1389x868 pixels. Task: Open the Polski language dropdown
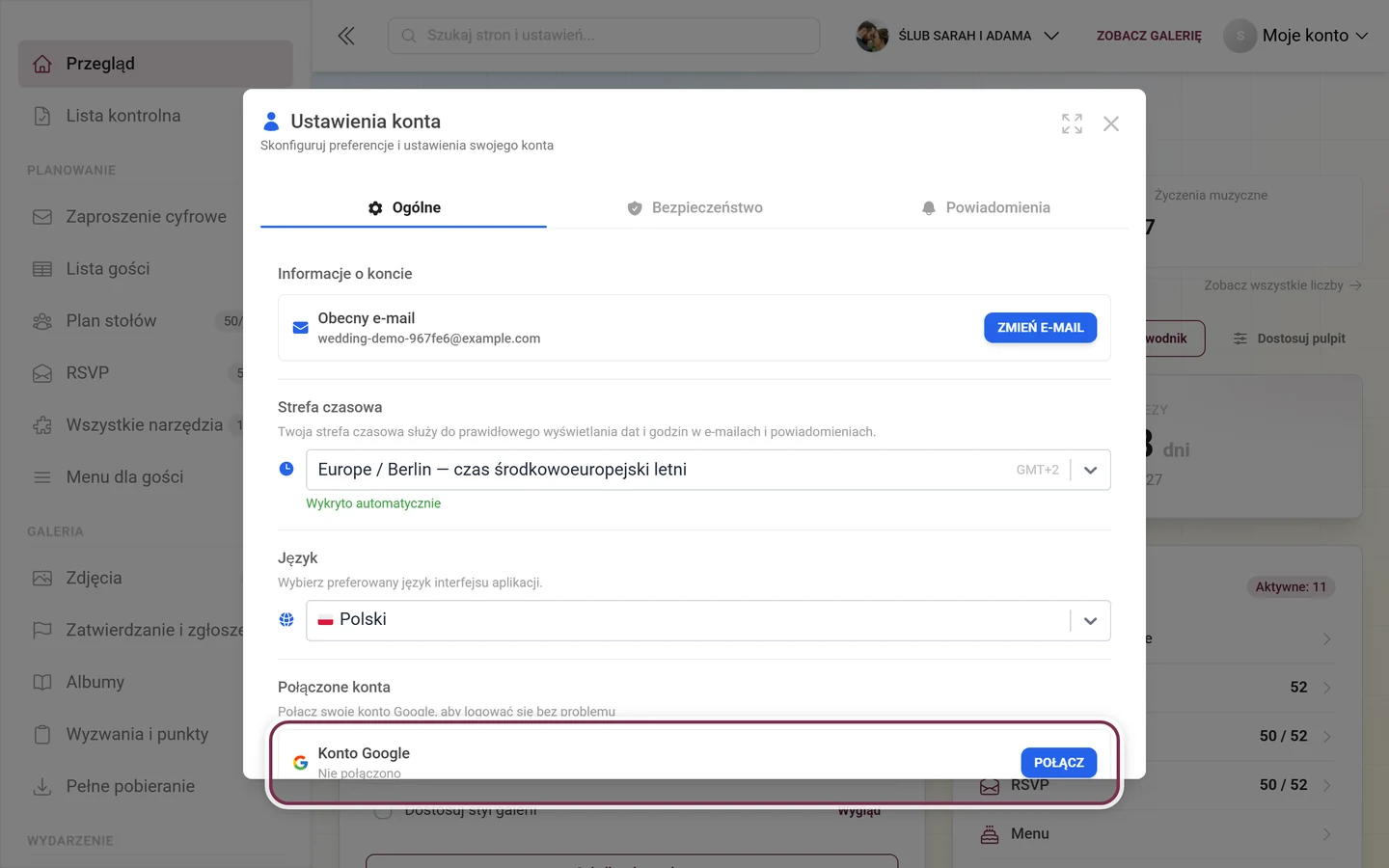[708, 620]
